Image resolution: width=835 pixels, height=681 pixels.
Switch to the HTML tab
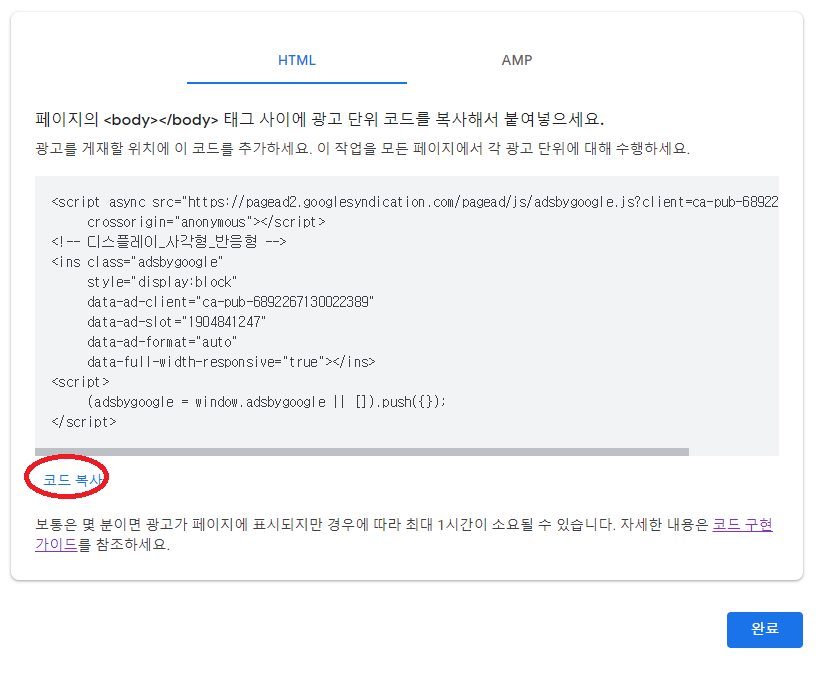point(297,60)
